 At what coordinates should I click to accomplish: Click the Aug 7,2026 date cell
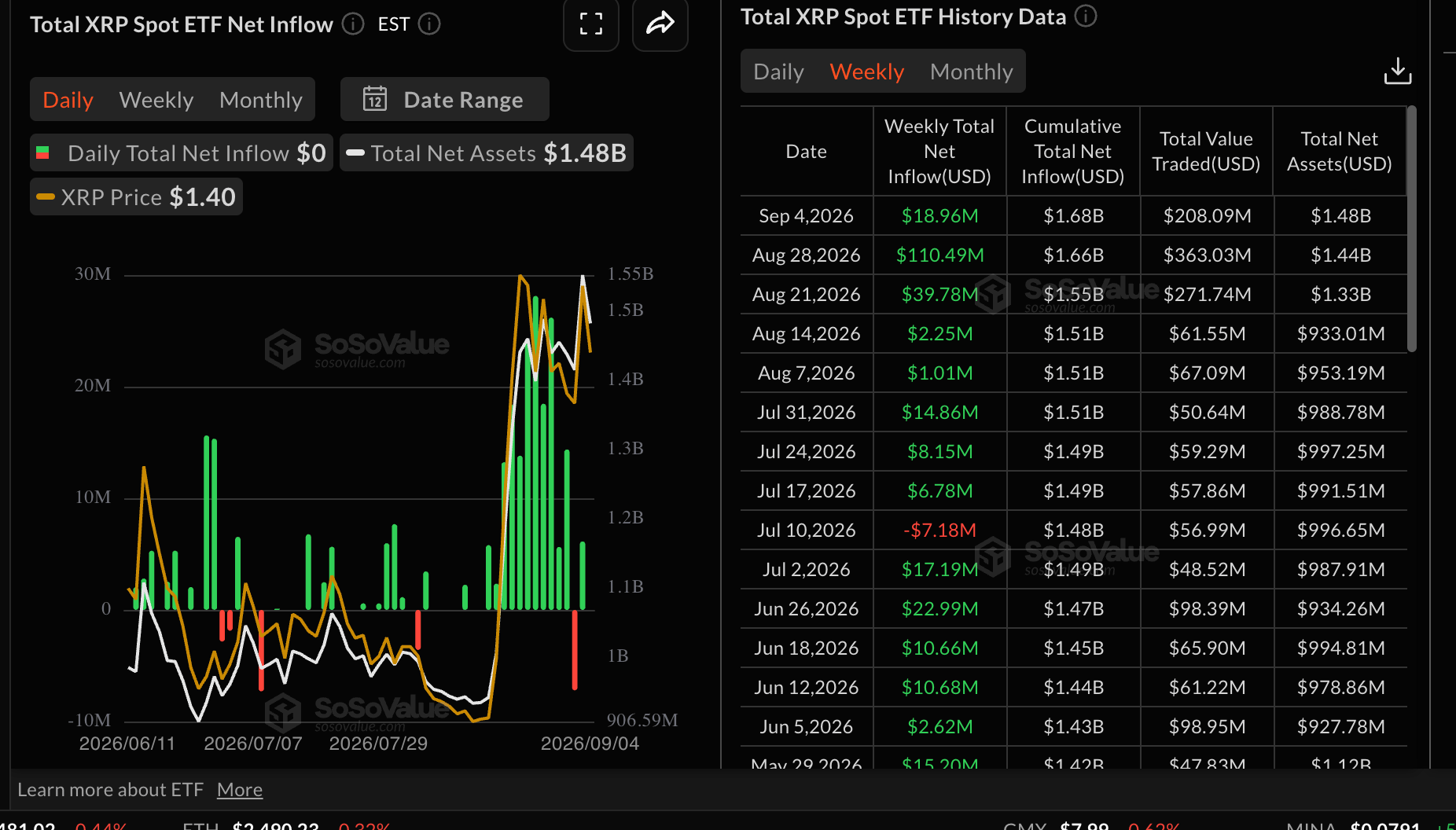[x=807, y=373]
